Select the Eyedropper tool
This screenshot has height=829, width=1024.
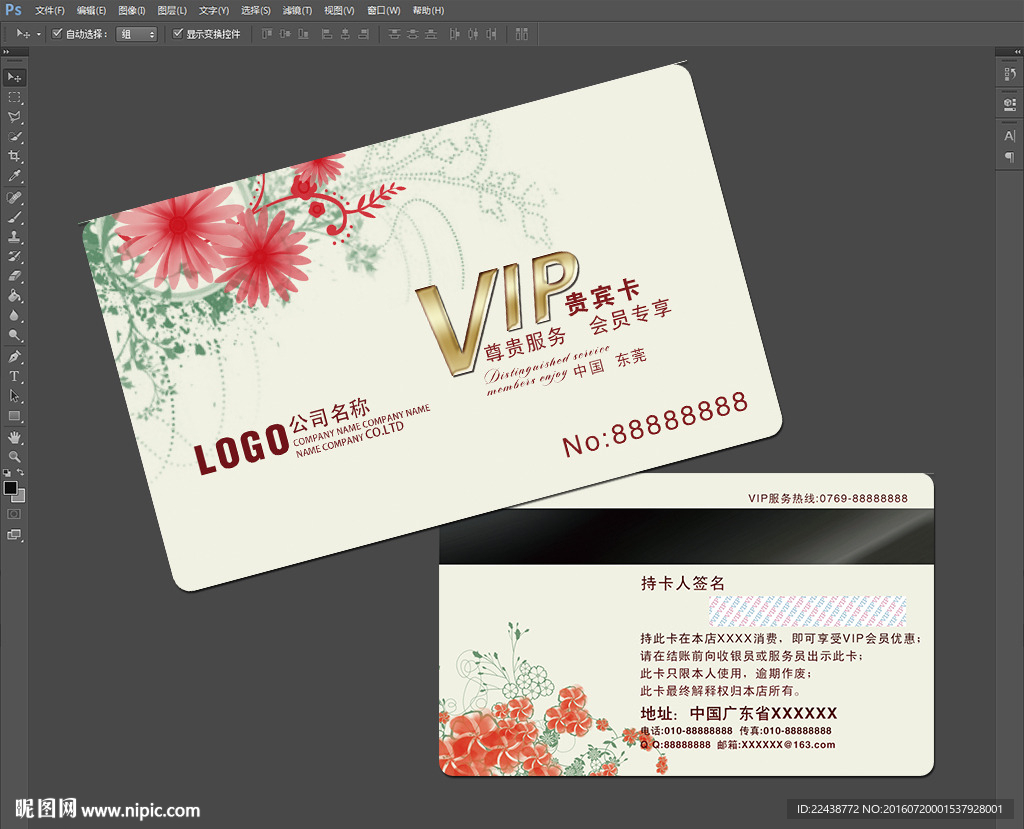click(14, 176)
